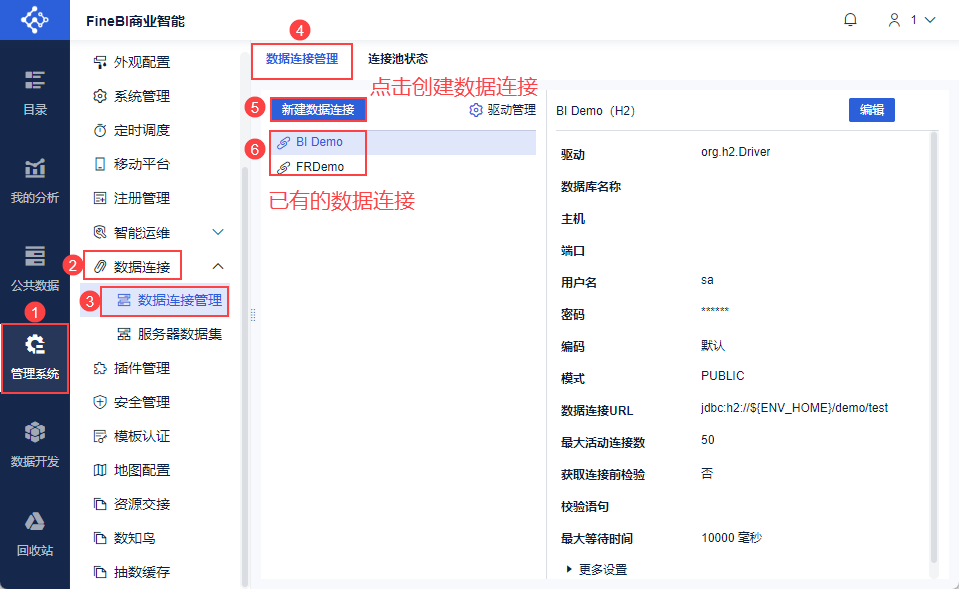Switch to the 连接池状态 tab

(x=398, y=59)
